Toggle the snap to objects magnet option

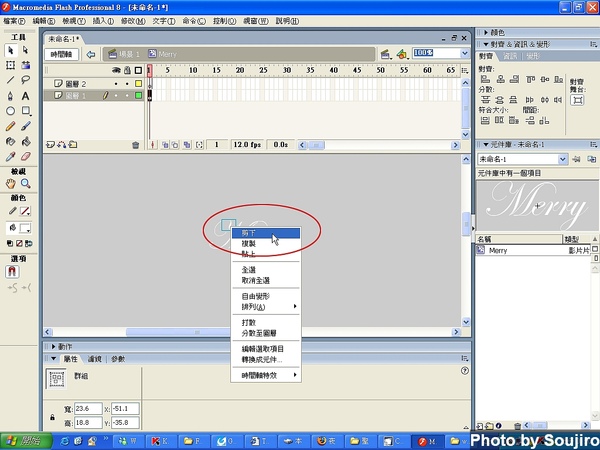coord(14,271)
